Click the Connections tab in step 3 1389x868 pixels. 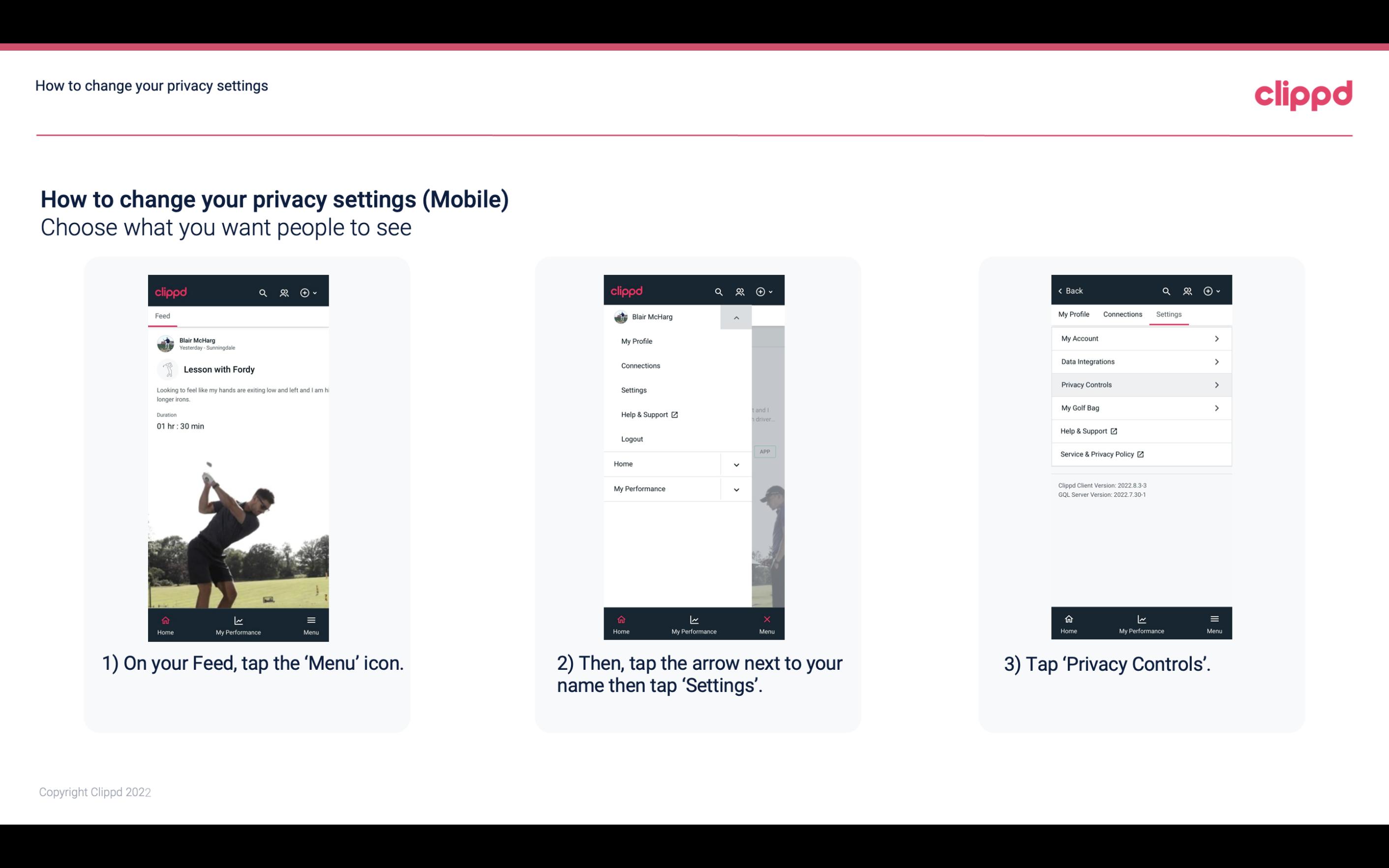(x=1122, y=314)
